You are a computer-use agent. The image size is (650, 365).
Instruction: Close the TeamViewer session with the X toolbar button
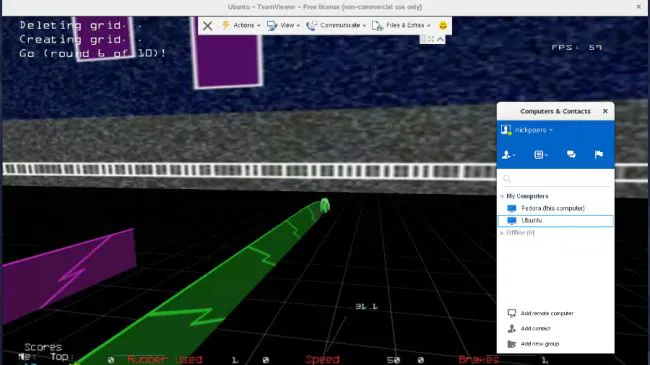[208, 26]
